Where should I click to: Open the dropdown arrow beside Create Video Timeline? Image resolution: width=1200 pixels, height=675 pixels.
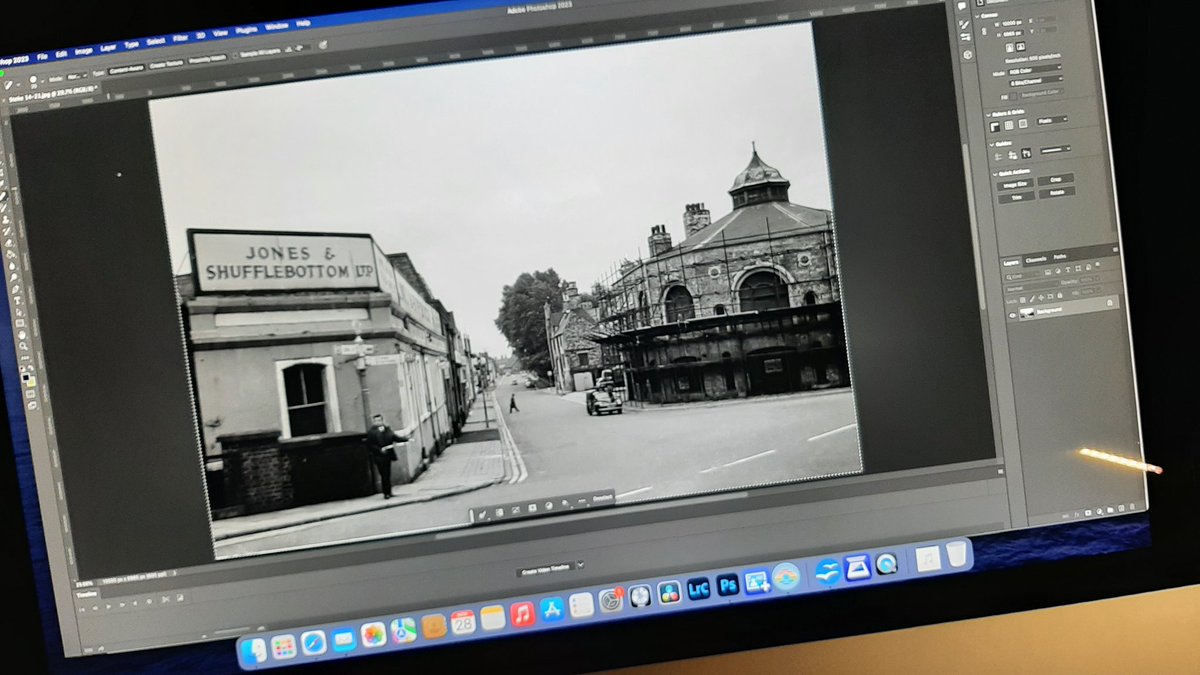pyautogui.click(x=580, y=565)
